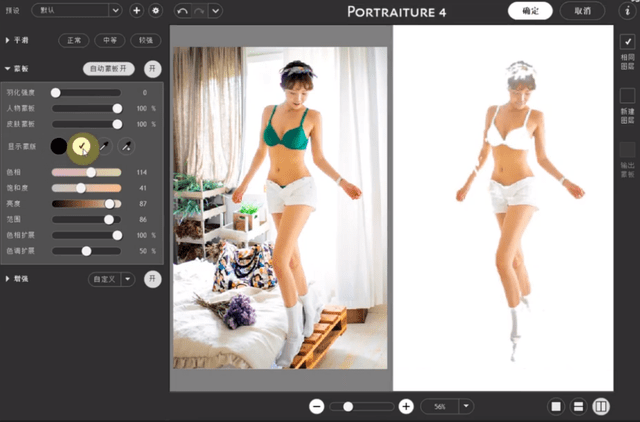Select the mask pick-color eyedropper
The image size is (640, 422).
pos(104,146)
